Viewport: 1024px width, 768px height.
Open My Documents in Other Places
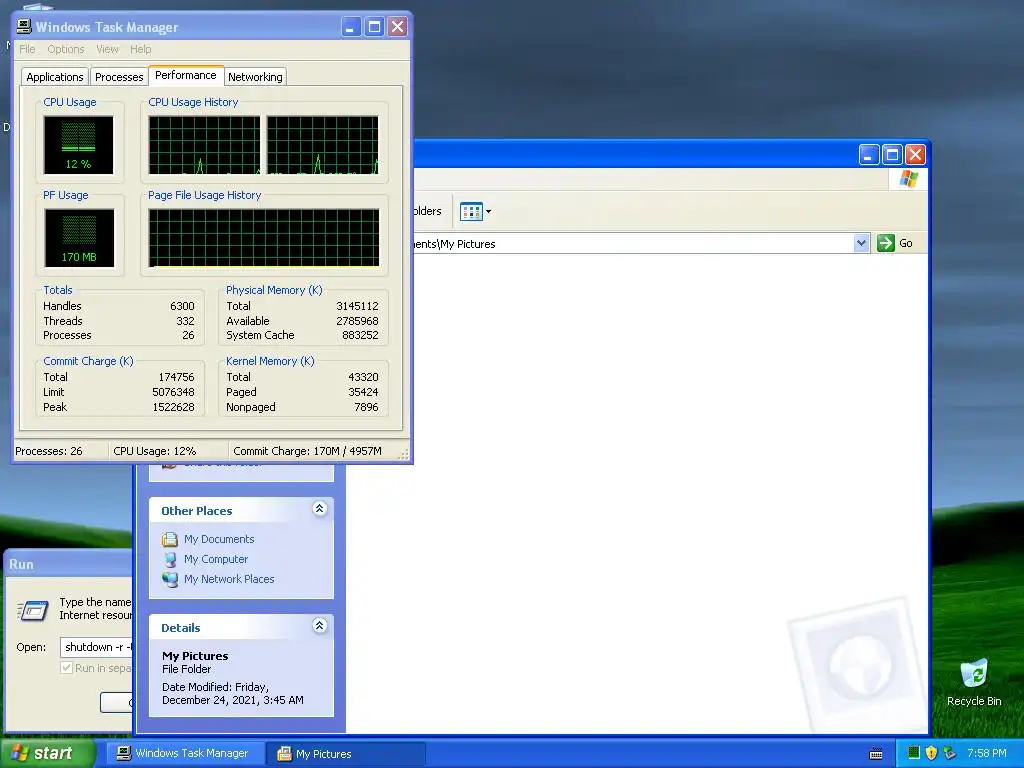[219, 539]
